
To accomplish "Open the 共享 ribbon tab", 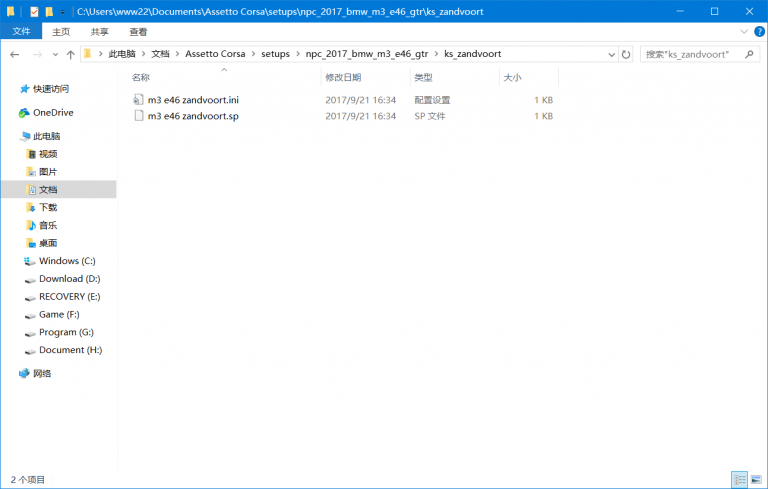I will coord(99,32).
